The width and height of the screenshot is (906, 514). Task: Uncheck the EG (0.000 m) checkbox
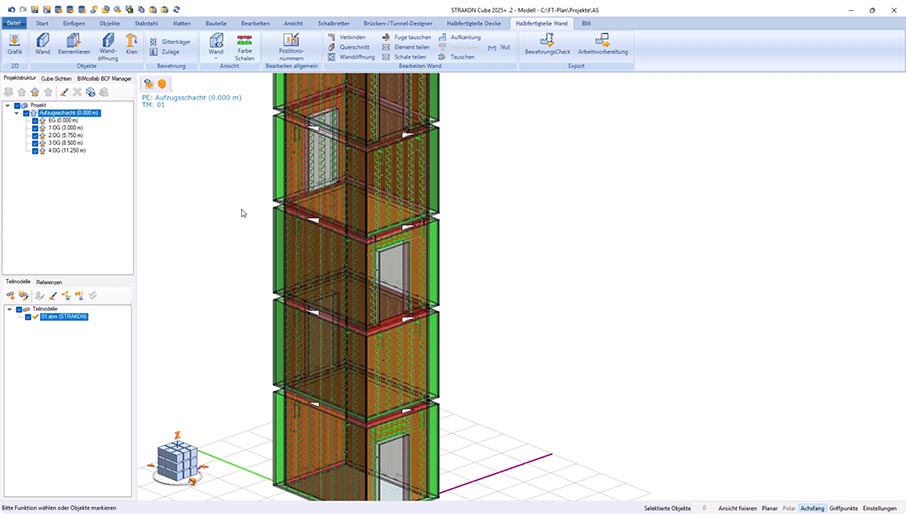coord(35,121)
